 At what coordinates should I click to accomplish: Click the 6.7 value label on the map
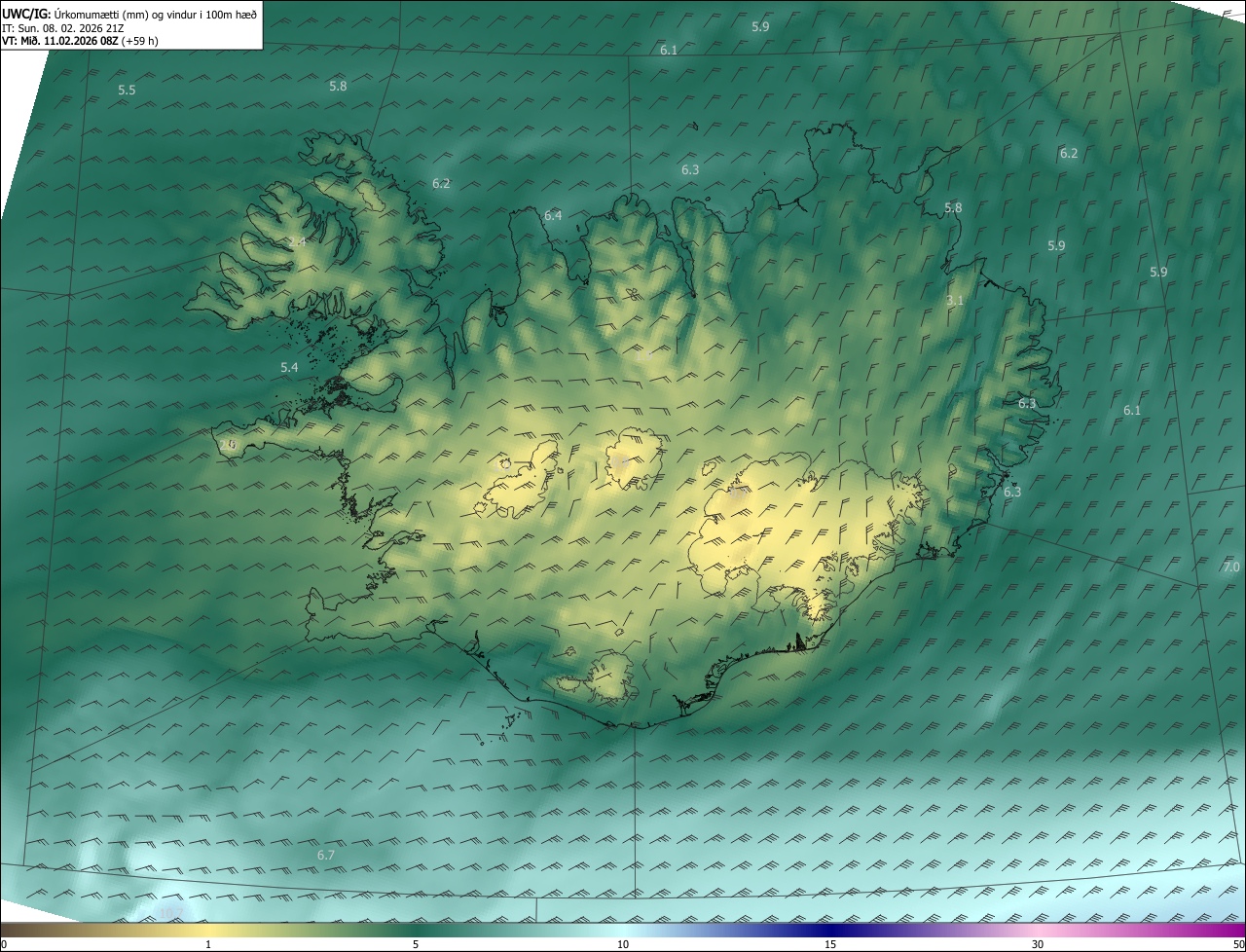tap(325, 855)
